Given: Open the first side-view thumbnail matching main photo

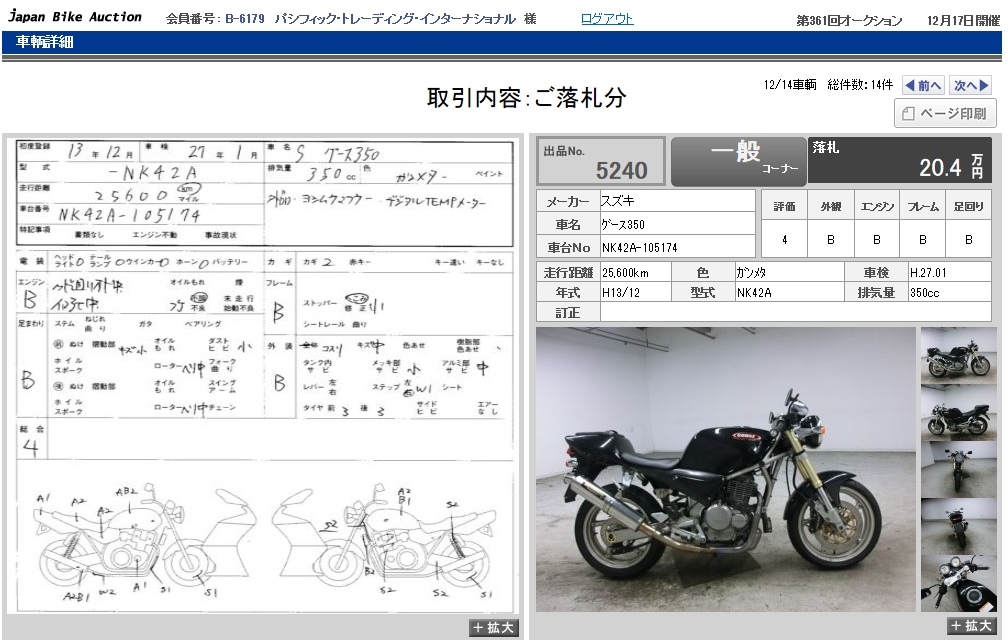Looking at the screenshot, I should (x=958, y=355).
